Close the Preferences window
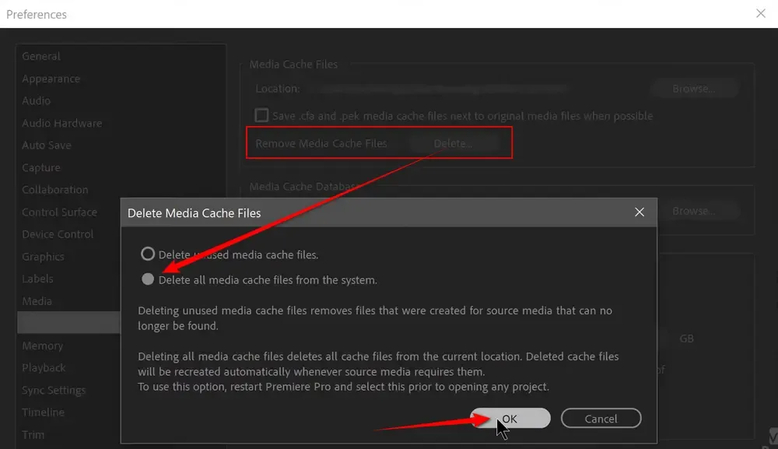Image resolution: width=778 pixels, height=449 pixels. 760,13
